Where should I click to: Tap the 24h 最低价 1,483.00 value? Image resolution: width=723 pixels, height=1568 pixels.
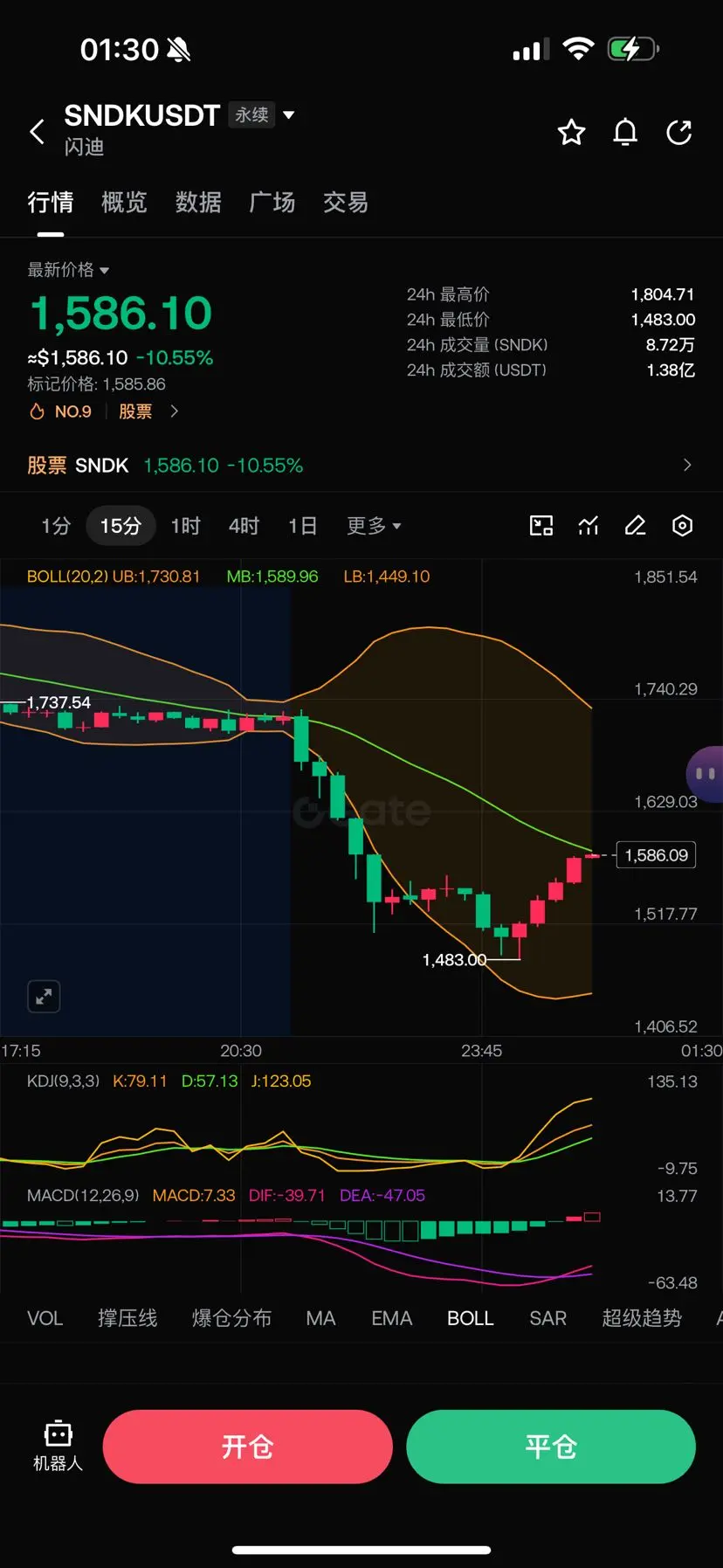point(663,320)
